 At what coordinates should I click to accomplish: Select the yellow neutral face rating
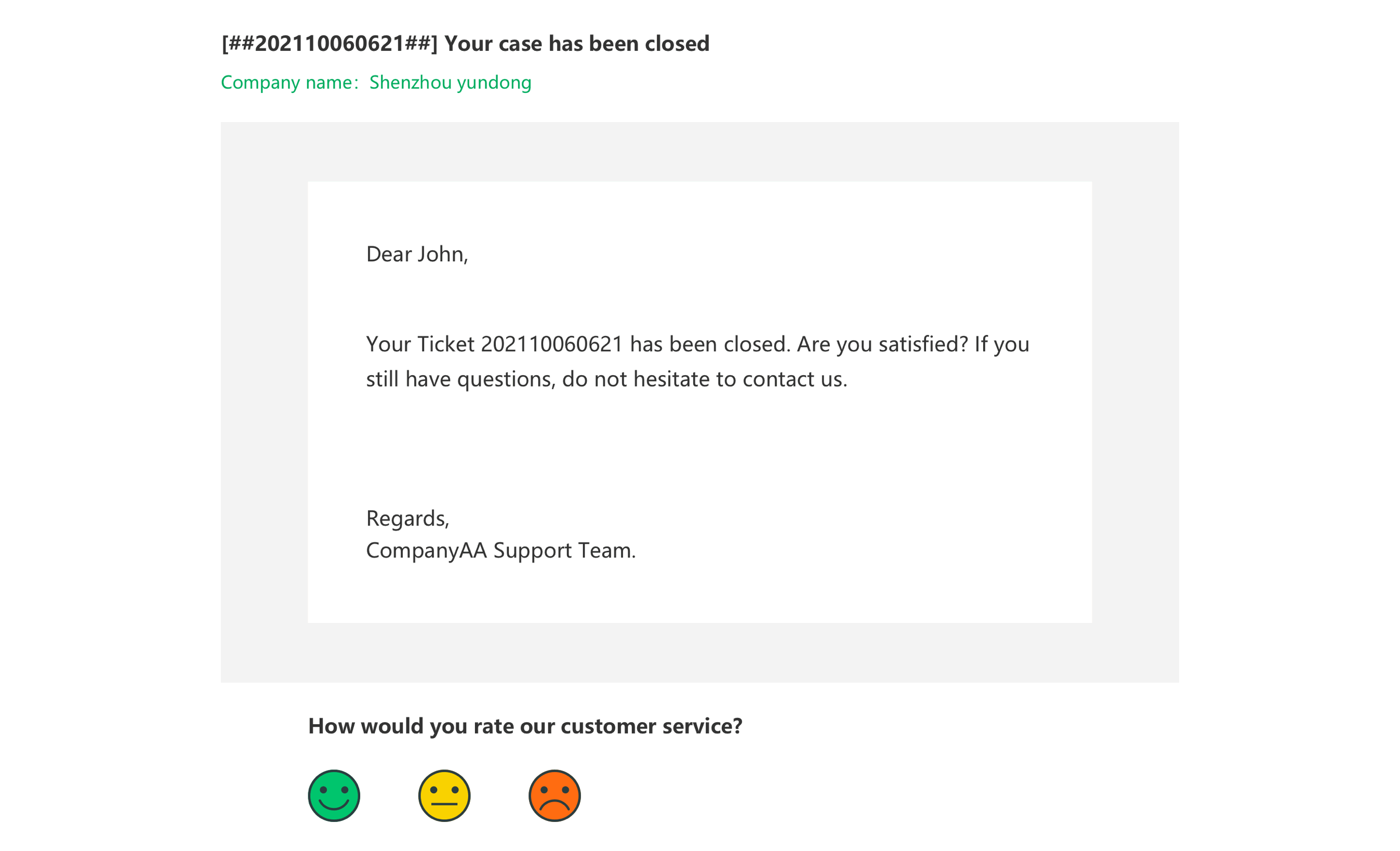[444, 795]
